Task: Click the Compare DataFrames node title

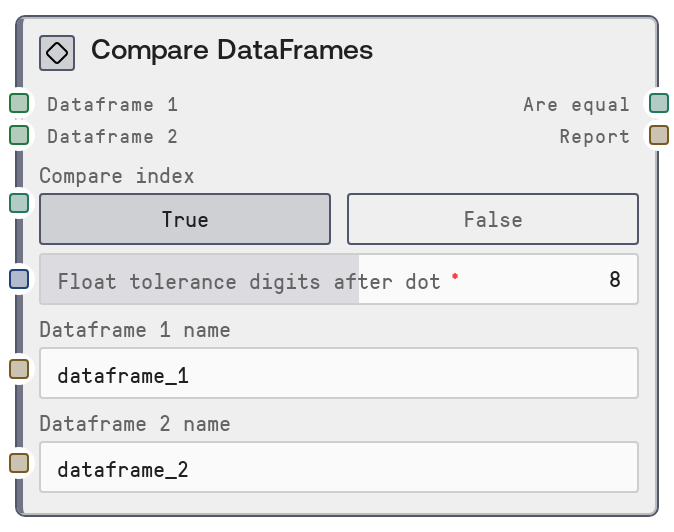Action: coord(232,51)
